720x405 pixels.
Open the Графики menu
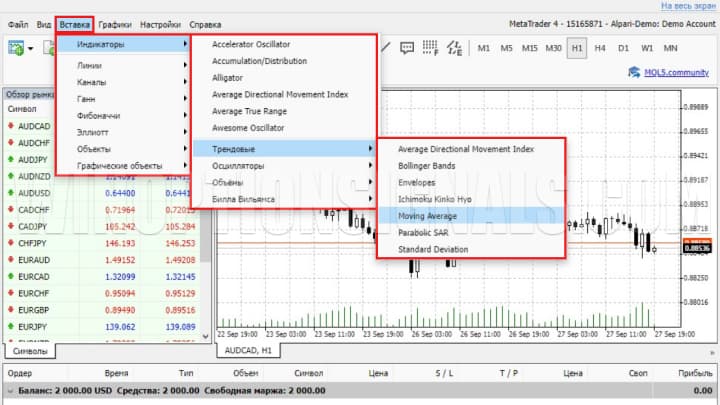click(x=114, y=24)
